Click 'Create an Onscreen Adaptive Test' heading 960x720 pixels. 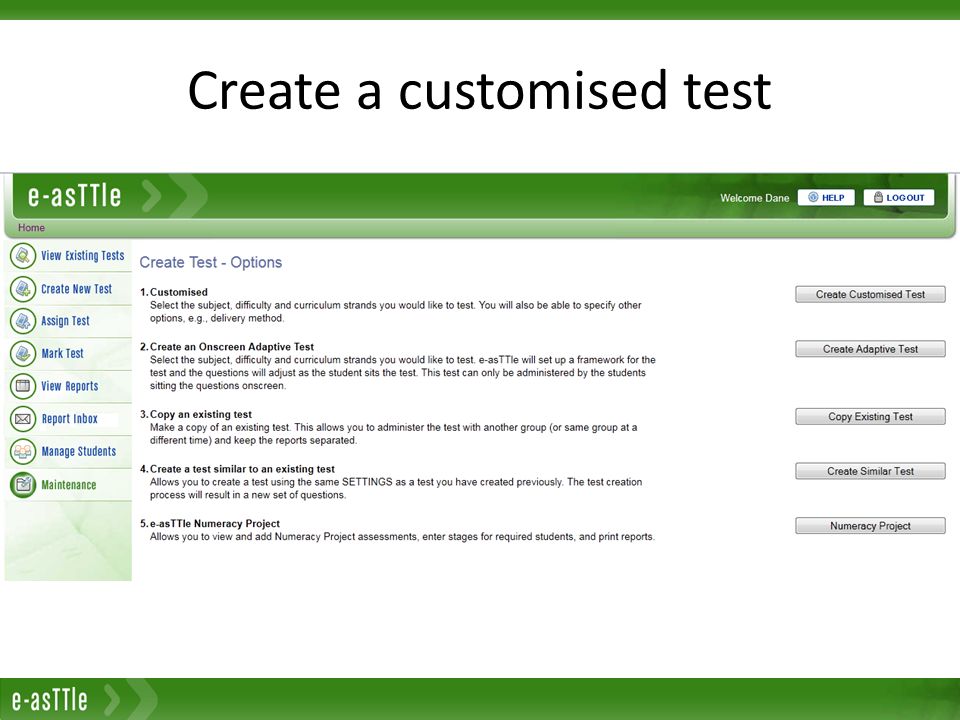tap(232, 347)
